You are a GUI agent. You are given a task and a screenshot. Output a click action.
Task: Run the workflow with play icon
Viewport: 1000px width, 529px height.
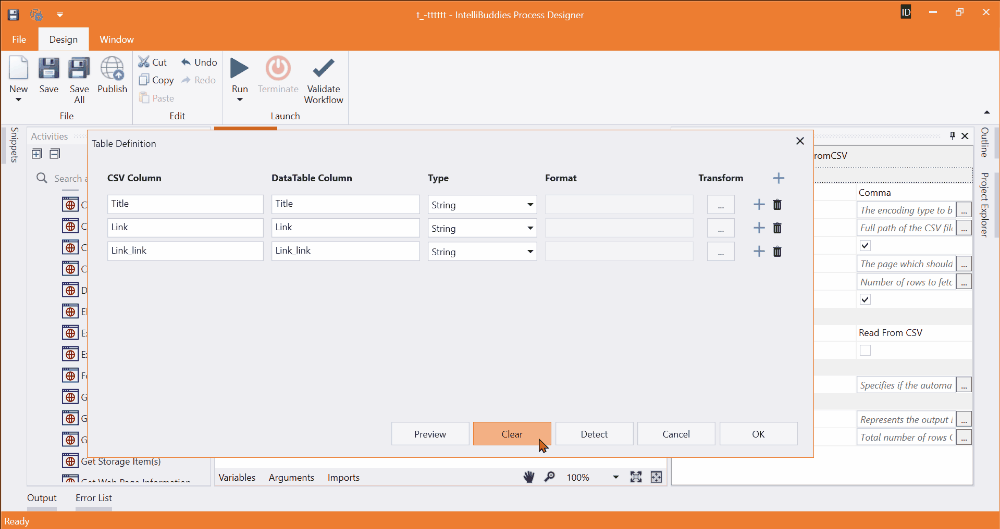click(240, 68)
